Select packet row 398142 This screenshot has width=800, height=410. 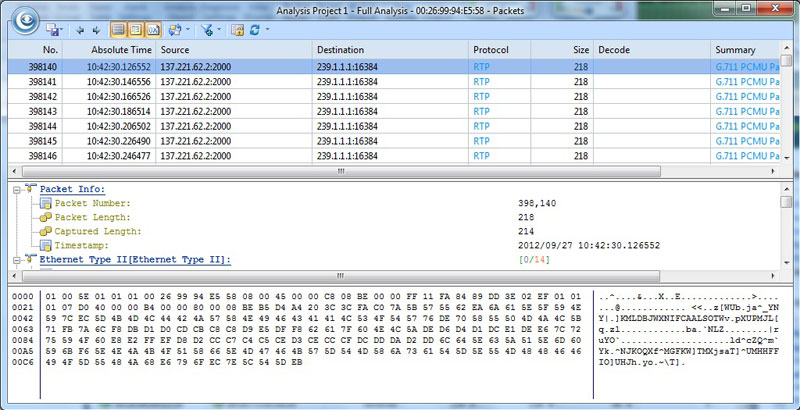394,96
